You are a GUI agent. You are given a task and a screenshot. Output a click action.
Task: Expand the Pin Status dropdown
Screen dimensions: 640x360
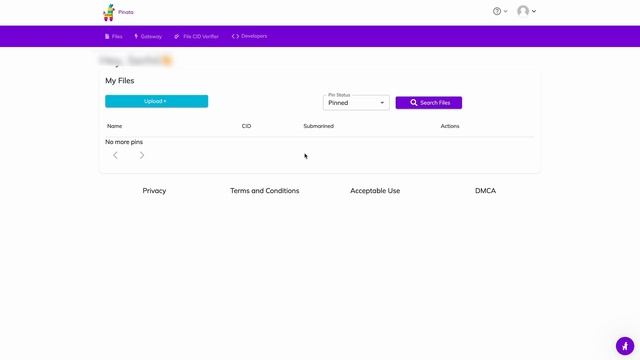pyautogui.click(x=356, y=103)
